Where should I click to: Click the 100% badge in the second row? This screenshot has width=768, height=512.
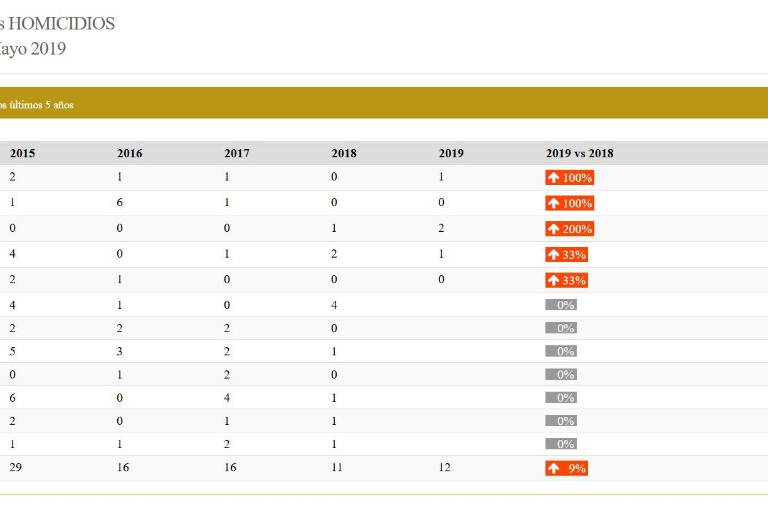tap(569, 203)
